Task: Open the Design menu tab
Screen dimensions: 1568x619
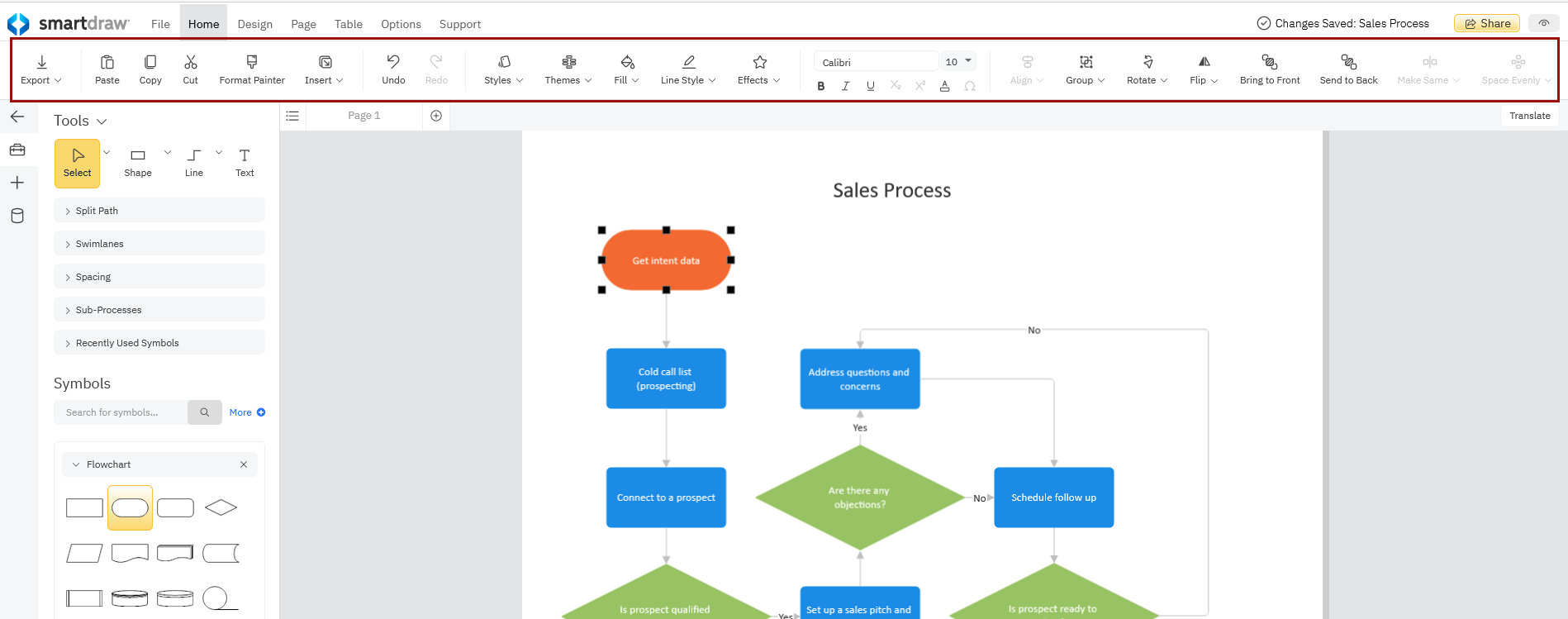Action: click(x=254, y=24)
